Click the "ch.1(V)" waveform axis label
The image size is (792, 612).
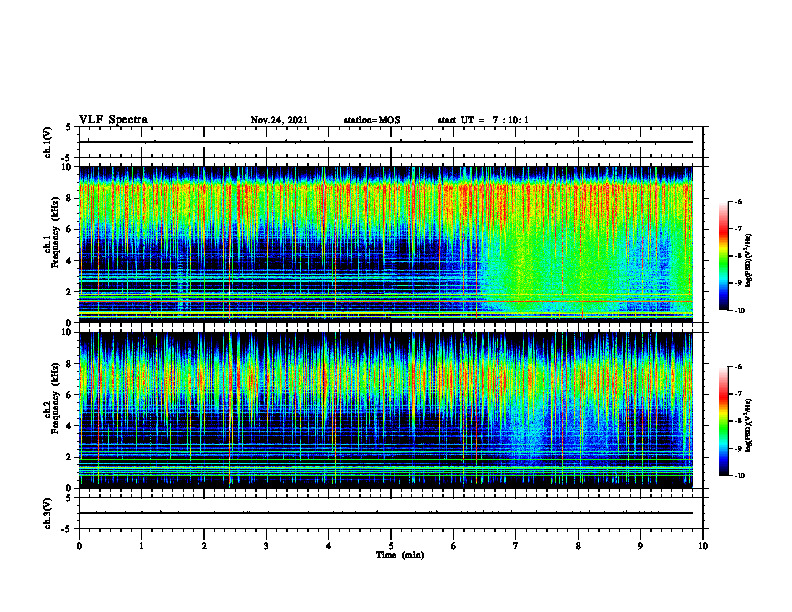(48, 142)
